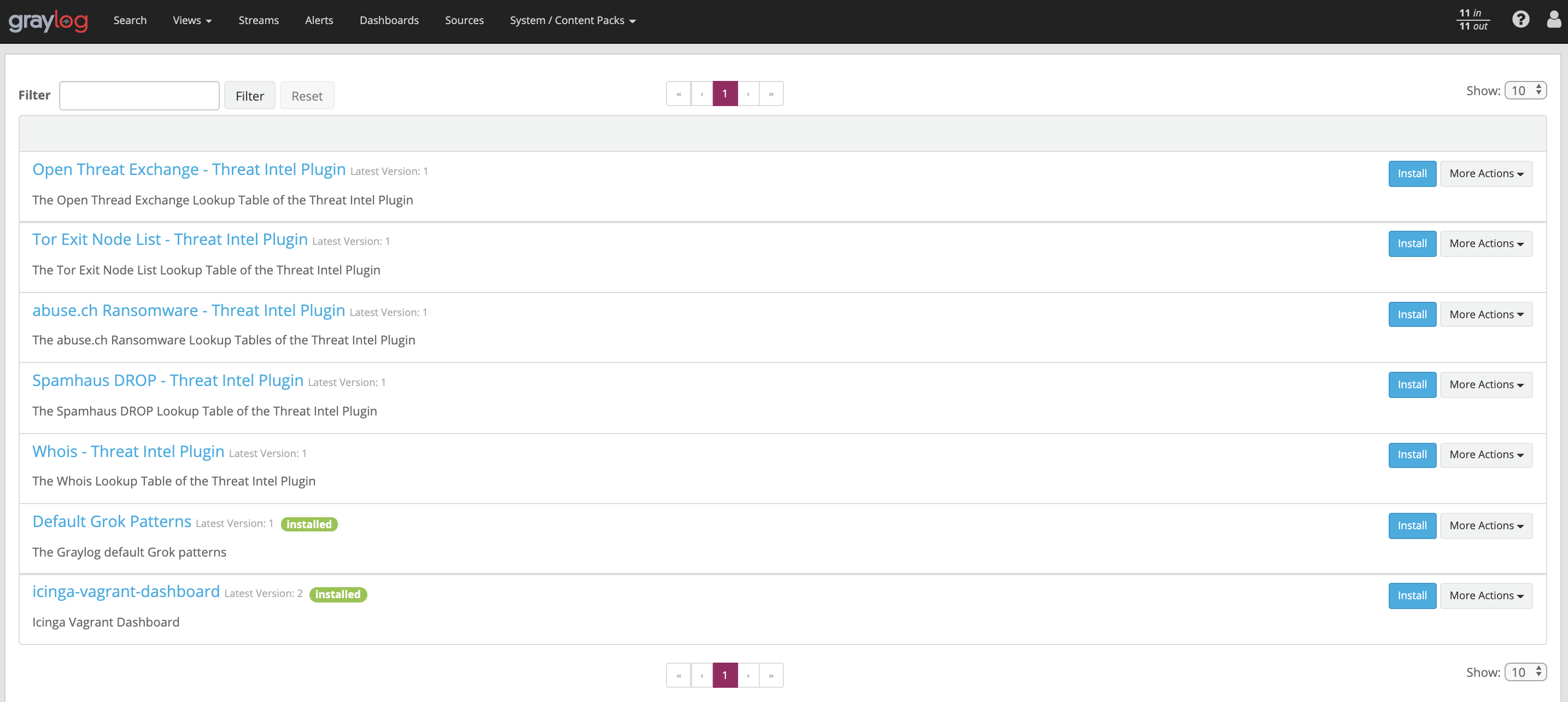Expand More Actions for abuse.ch Ransomware
Image resolution: width=1568 pixels, height=702 pixels.
[1486, 314]
